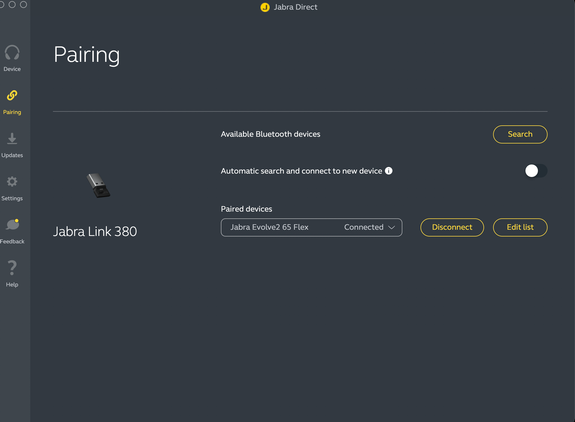Open the Feedback speech bubble icon
The height and width of the screenshot is (422, 575).
coord(12,224)
